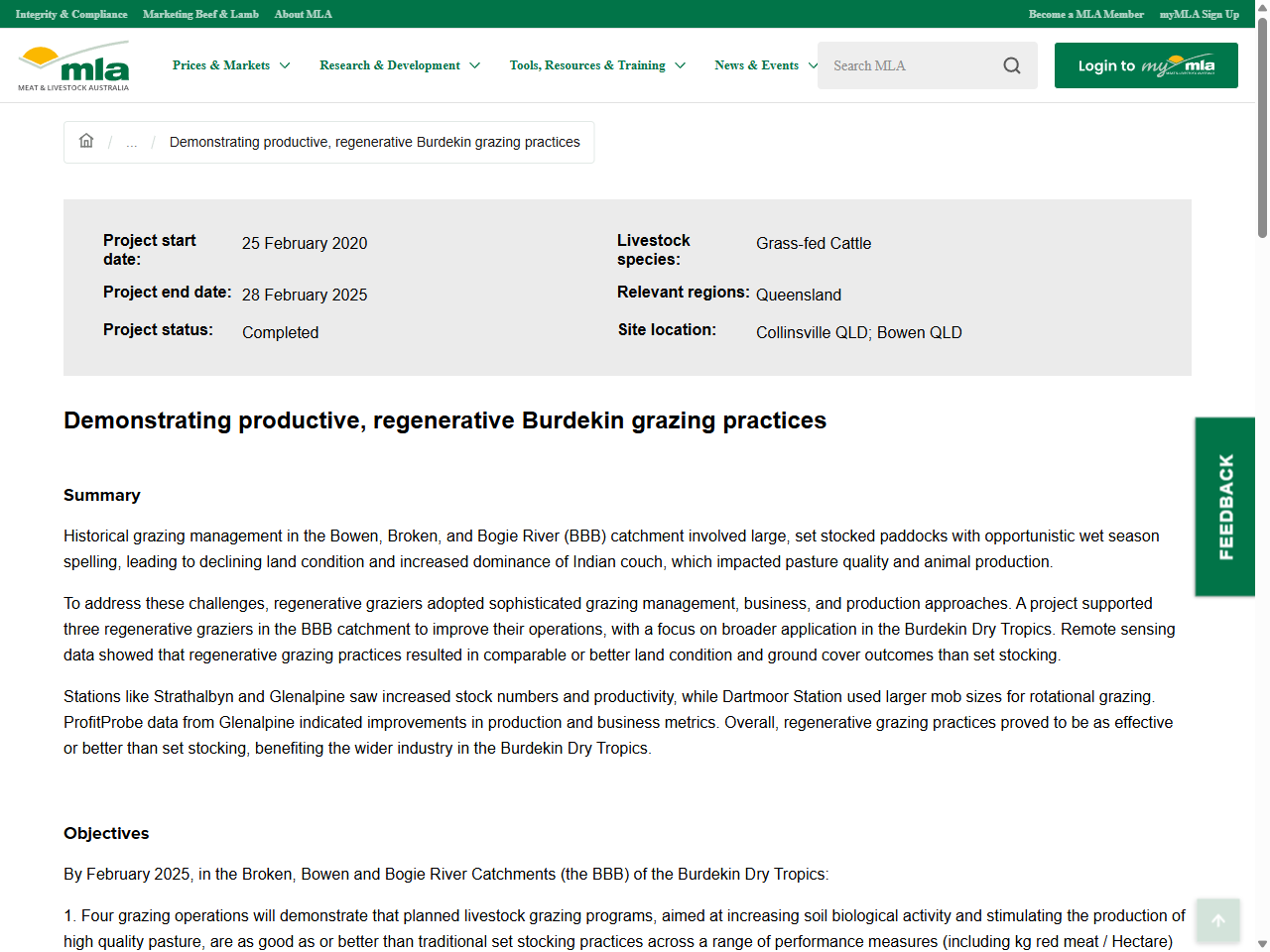Click the home icon in the breadcrumb
This screenshot has width=1270, height=952.
point(86,141)
